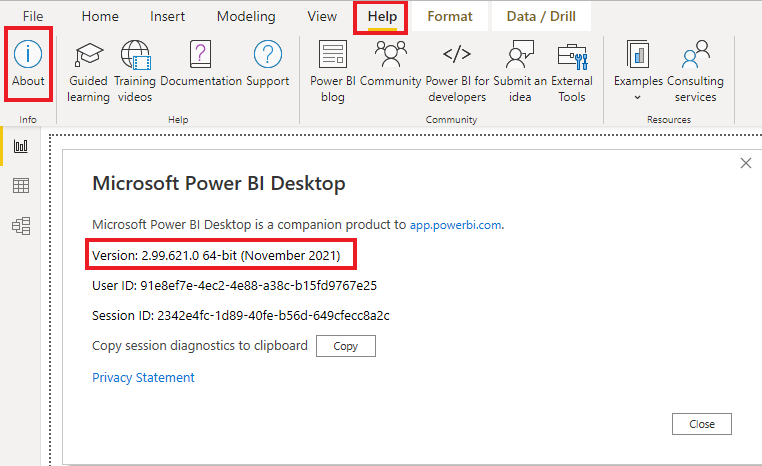Click the Microsoft Power BI Desktop heading
The width and height of the screenshot is (762, 466).
tap(219, 184)
